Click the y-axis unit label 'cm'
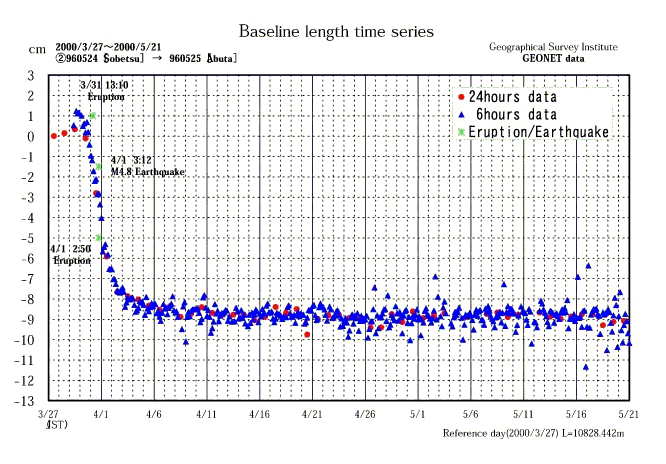 tap(37, 50)
